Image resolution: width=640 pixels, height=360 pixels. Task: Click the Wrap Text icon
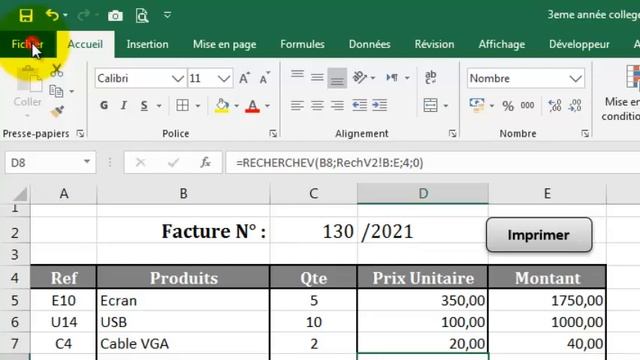coord(431,77)
